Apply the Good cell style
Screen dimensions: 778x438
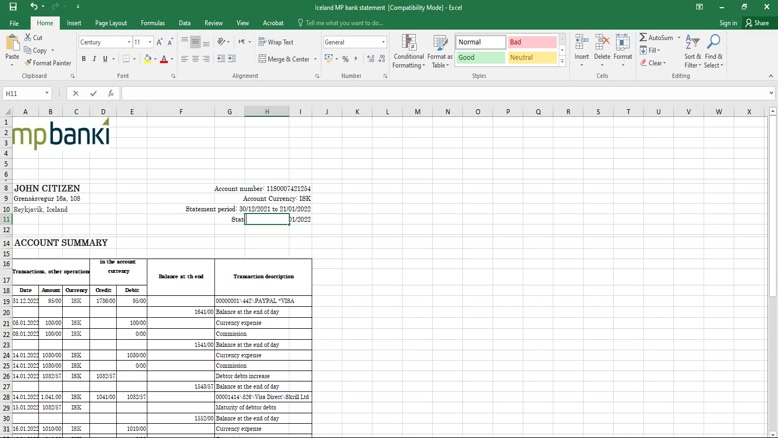click(480, 58)
